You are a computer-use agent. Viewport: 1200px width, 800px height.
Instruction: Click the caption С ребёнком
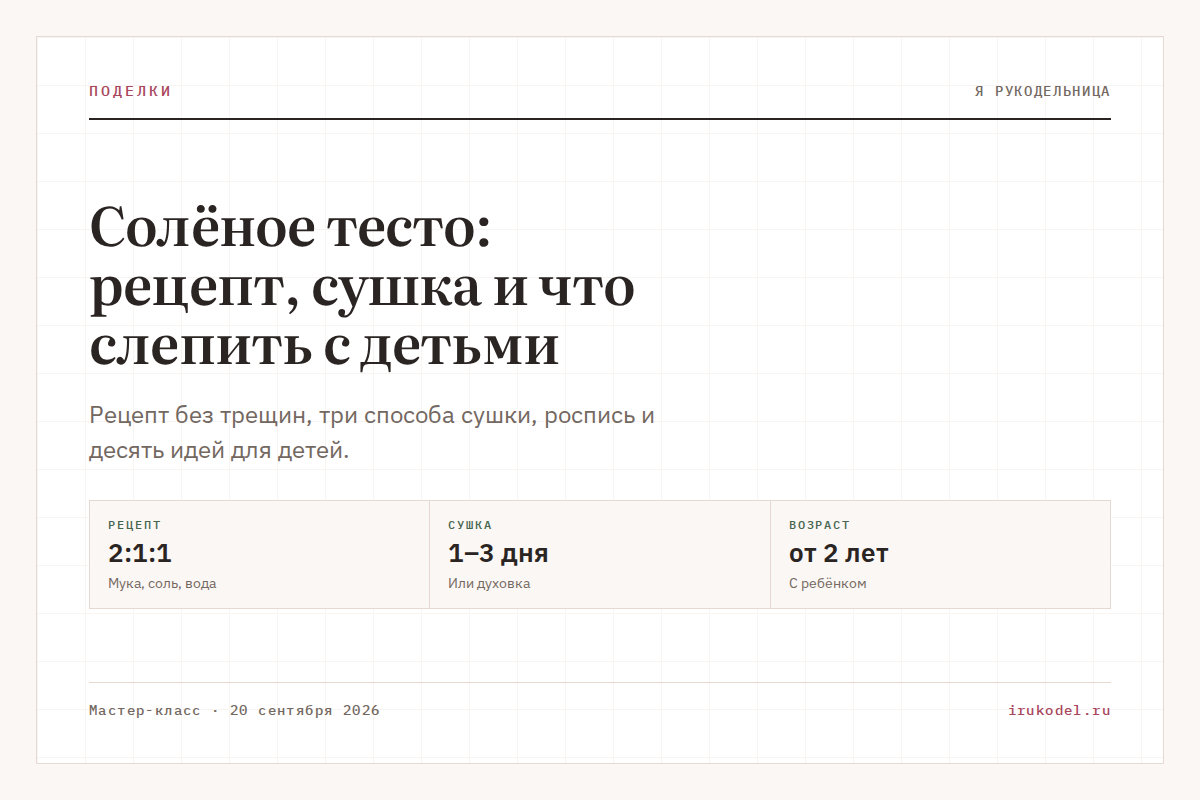pyautogui.click(x=827, y=584)
